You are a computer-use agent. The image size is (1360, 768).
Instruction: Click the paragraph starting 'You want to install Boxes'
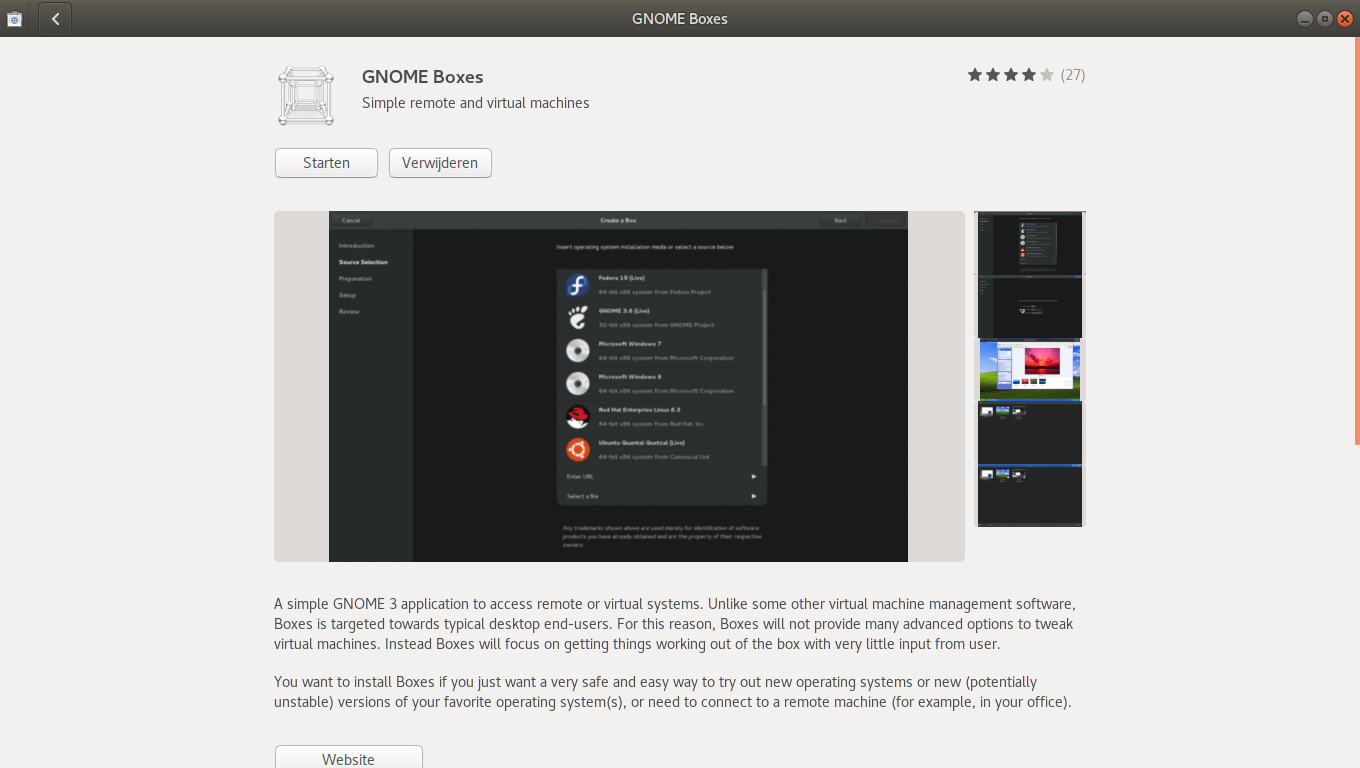tap(673, 692)
